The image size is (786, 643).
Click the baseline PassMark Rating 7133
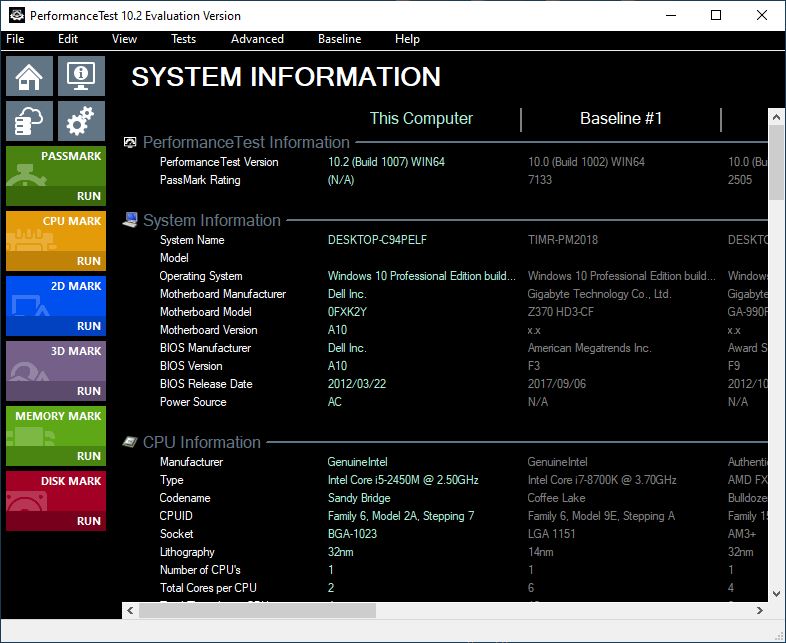(x=540, y=180)
